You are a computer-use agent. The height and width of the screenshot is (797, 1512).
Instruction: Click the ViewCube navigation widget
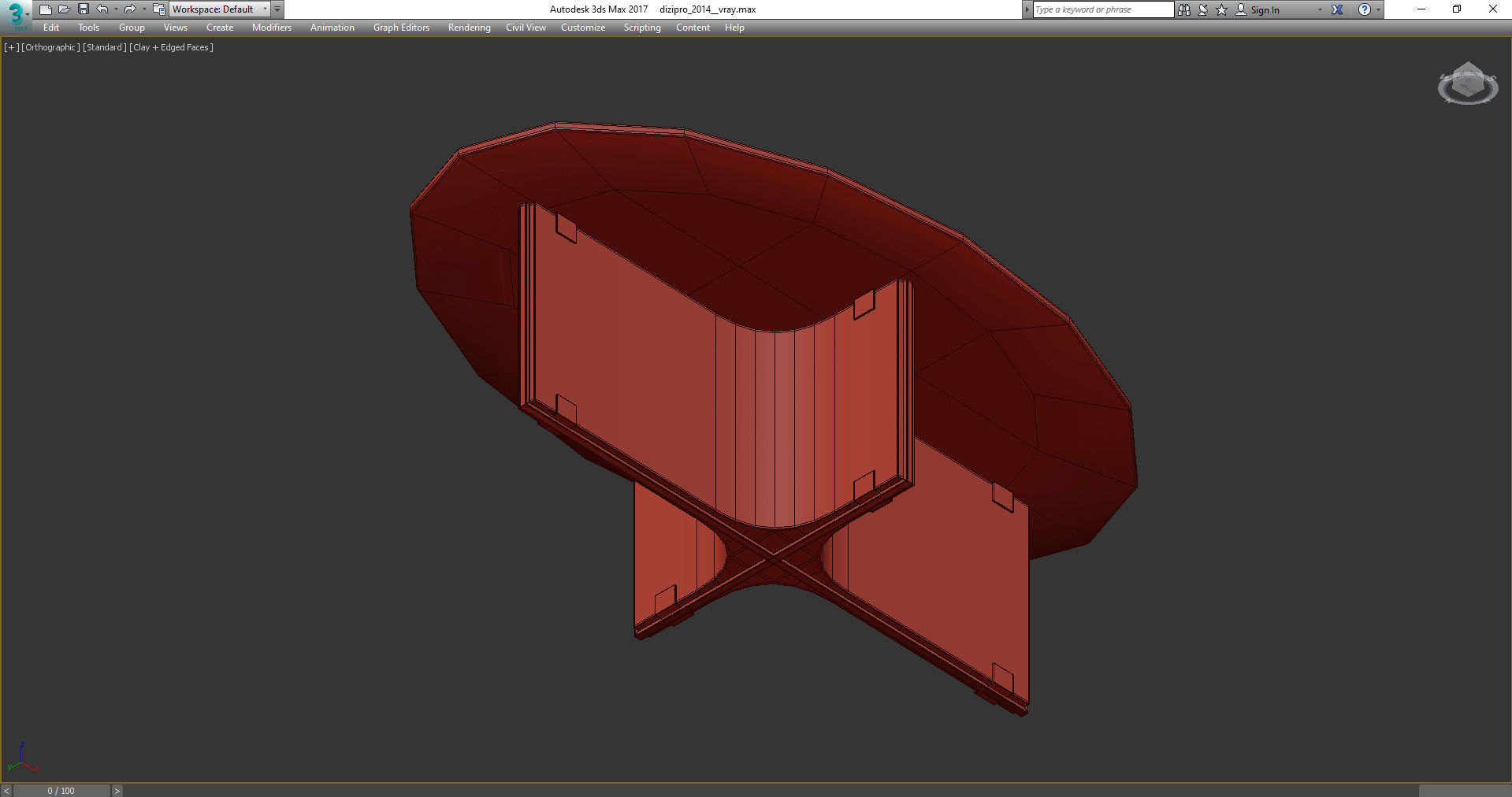[1467, 84]
